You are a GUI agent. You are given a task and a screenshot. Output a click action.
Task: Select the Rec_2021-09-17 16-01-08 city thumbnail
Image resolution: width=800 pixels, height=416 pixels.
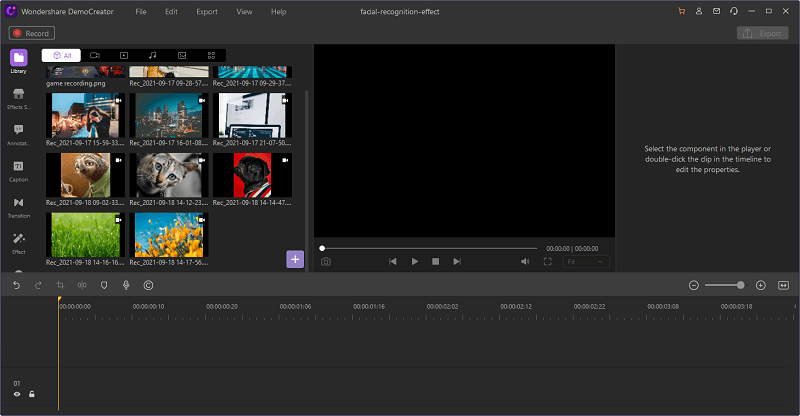coord(169,115)
